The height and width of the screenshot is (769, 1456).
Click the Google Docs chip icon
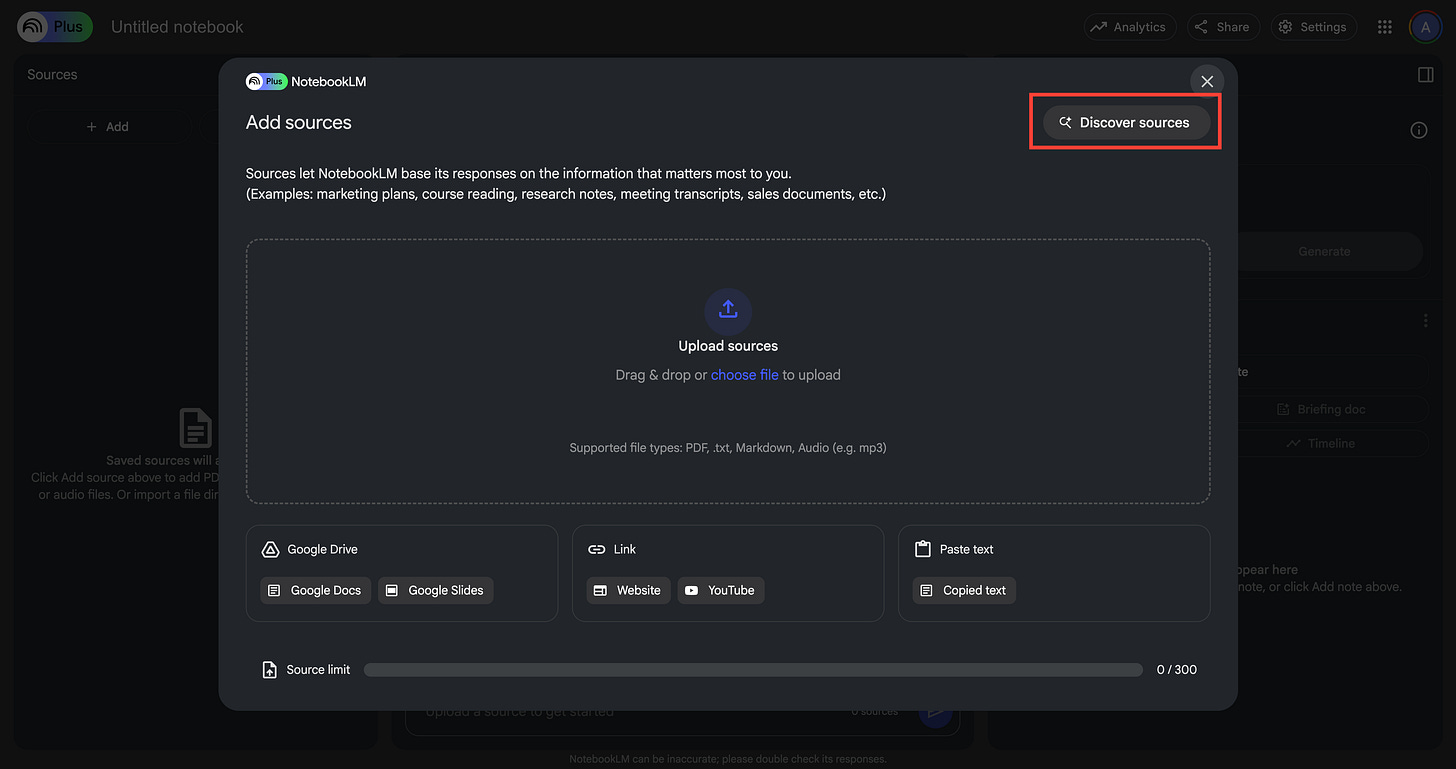[x=274, y=590]
